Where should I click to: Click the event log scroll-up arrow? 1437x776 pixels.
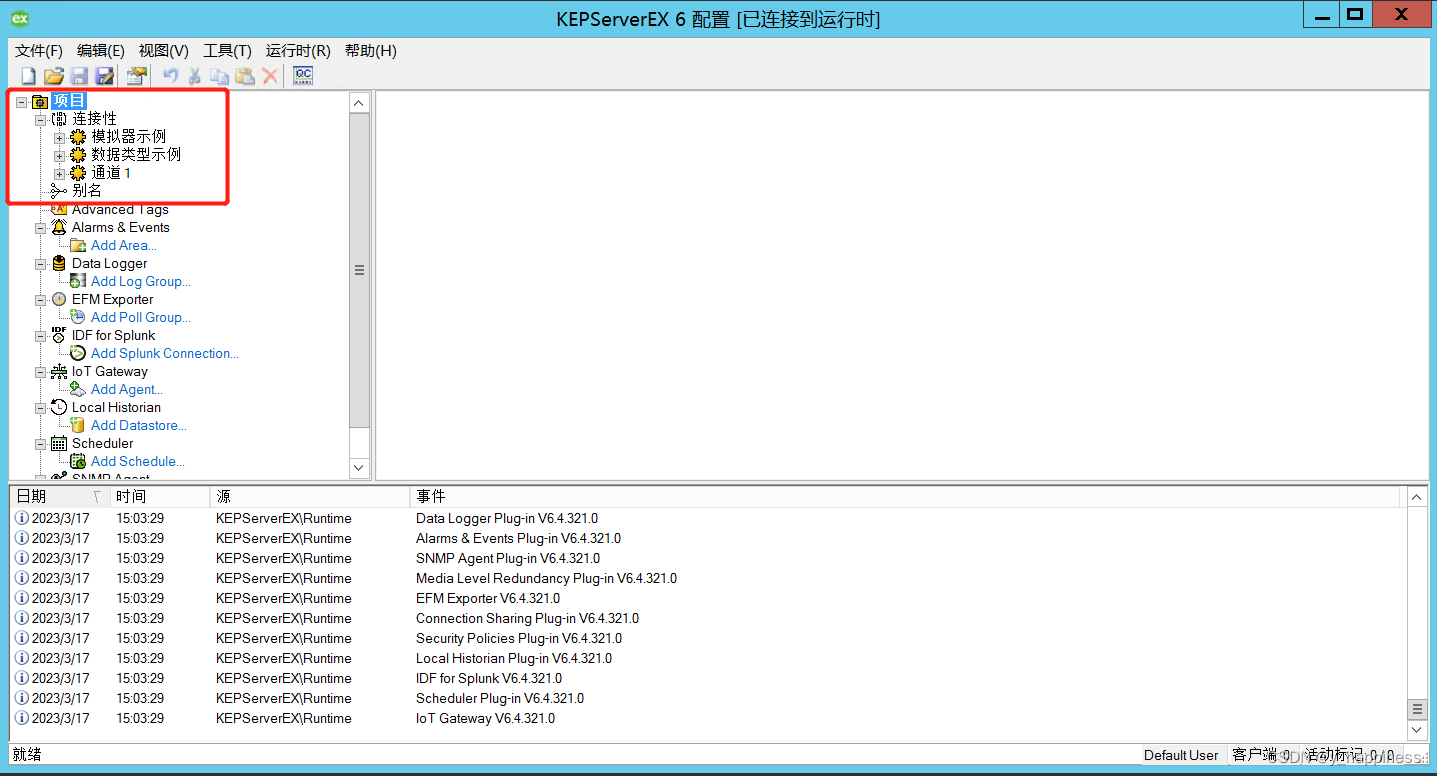(1417, 497)
